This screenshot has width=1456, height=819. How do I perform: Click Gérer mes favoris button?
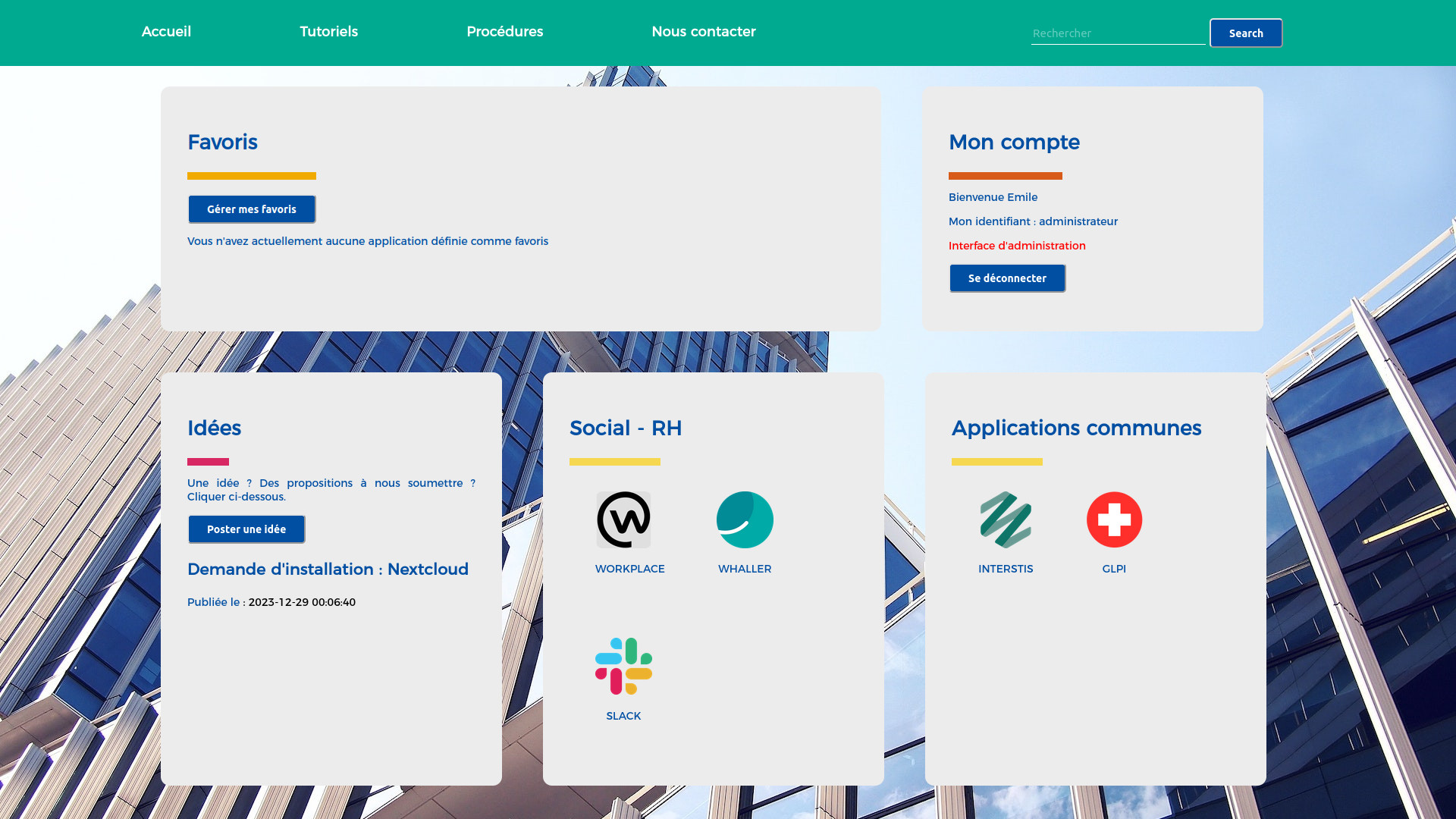click(252, 209)
